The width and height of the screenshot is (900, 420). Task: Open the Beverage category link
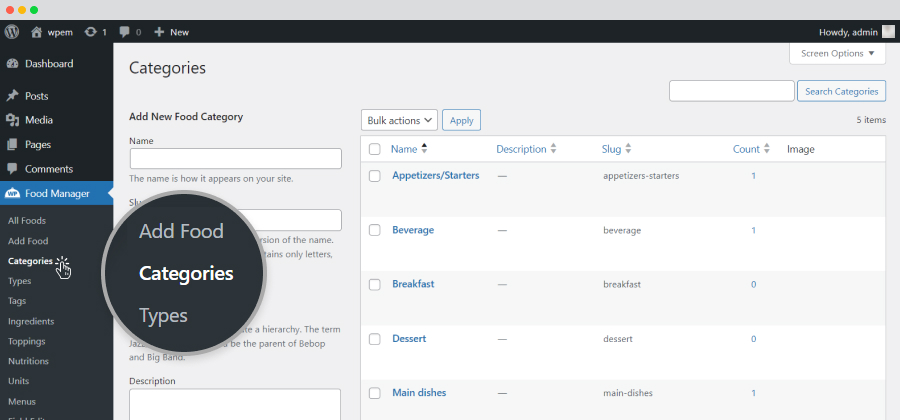click(413, 230)
